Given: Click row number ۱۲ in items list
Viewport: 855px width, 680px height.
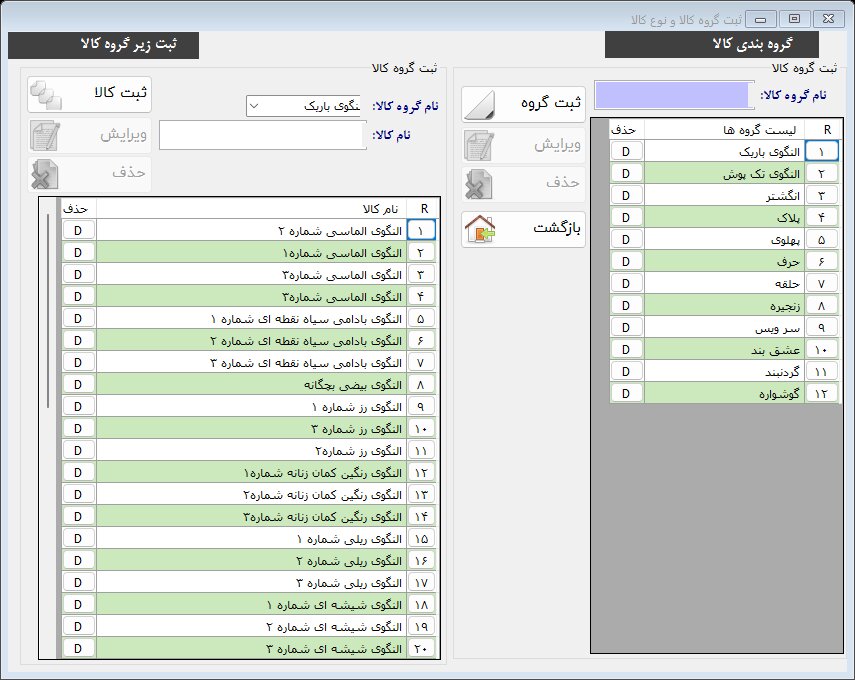Looking at the screenshot, I should point(421,472).
